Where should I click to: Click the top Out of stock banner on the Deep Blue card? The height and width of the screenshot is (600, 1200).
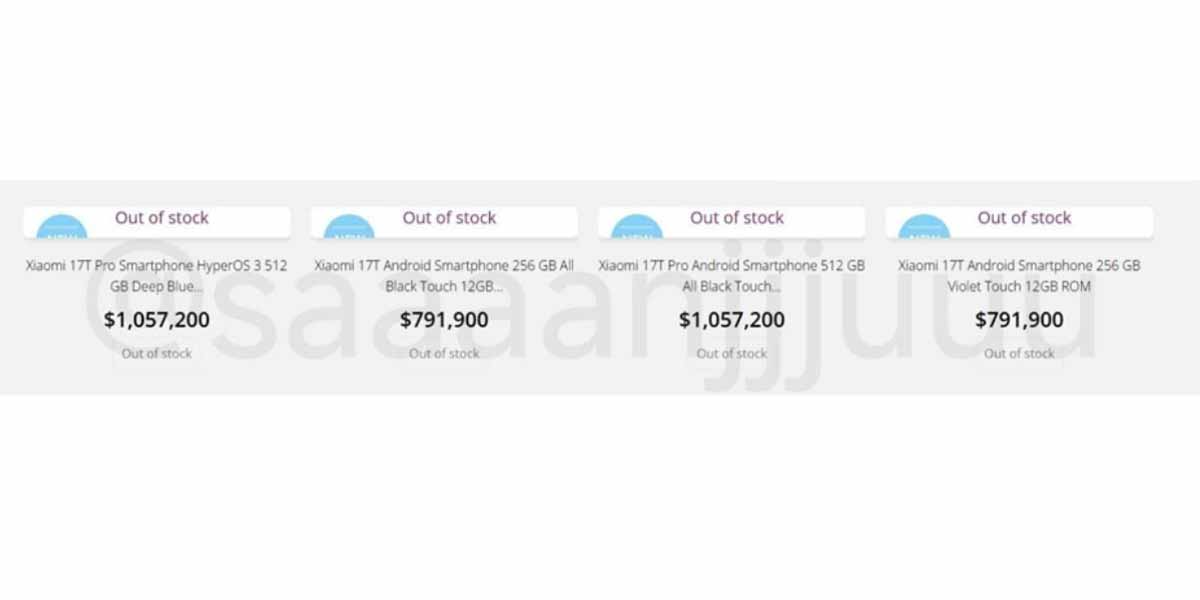(162, 218)
